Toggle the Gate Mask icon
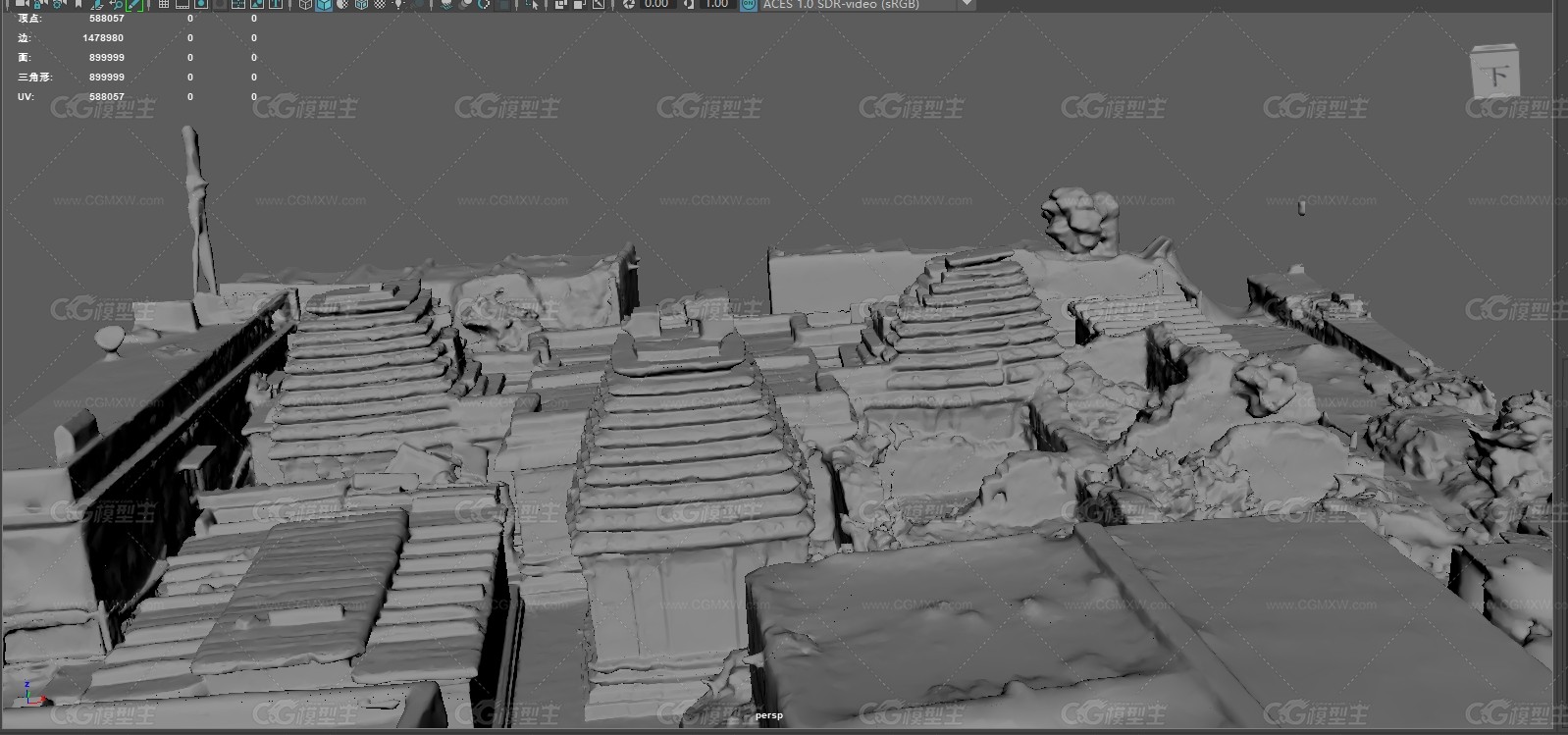The height and width of the screenshot is (735, 1568). click(x=220, y=5)
